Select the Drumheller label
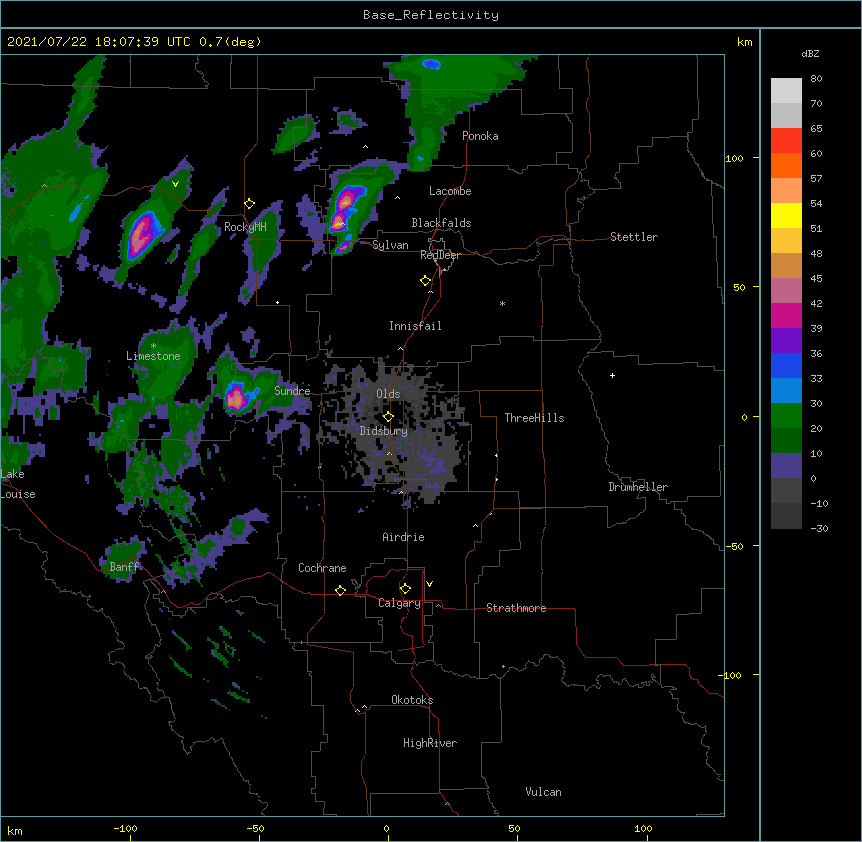This screenshot has width=862, height=842. [638, 487]
